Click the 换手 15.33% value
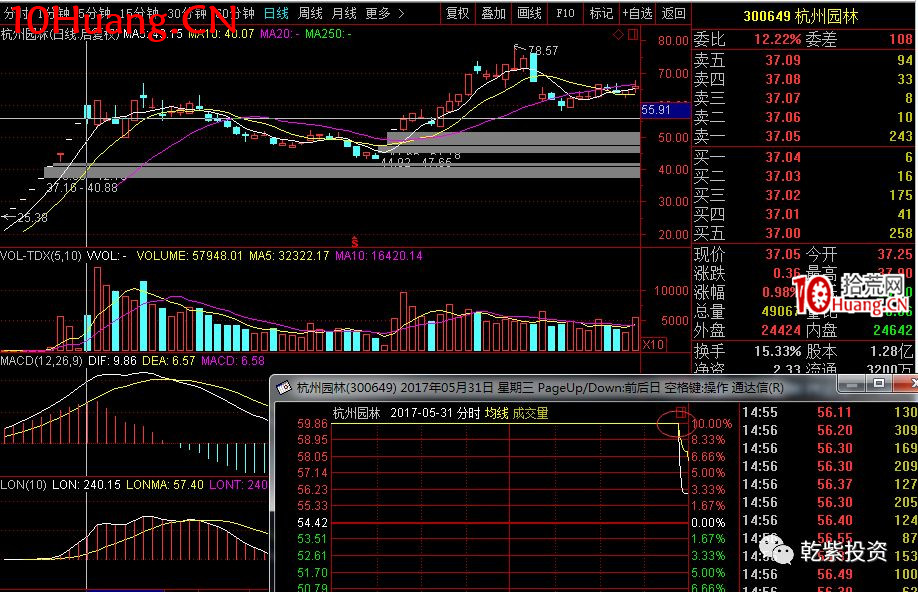This screenshot has width=918, height=592. coord(777,351)
